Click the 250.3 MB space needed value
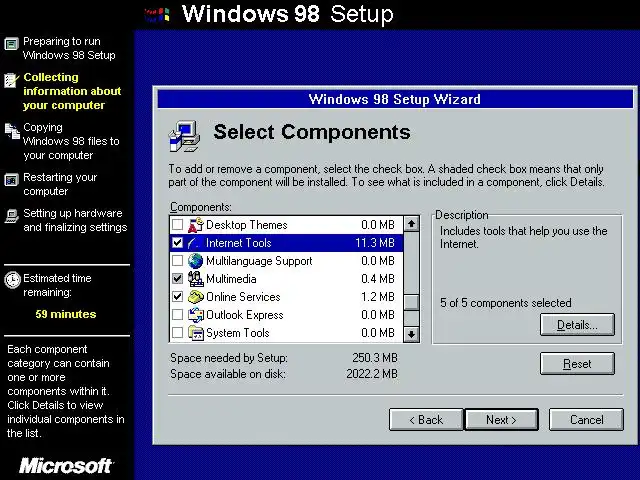 click(x=375, y=358)
